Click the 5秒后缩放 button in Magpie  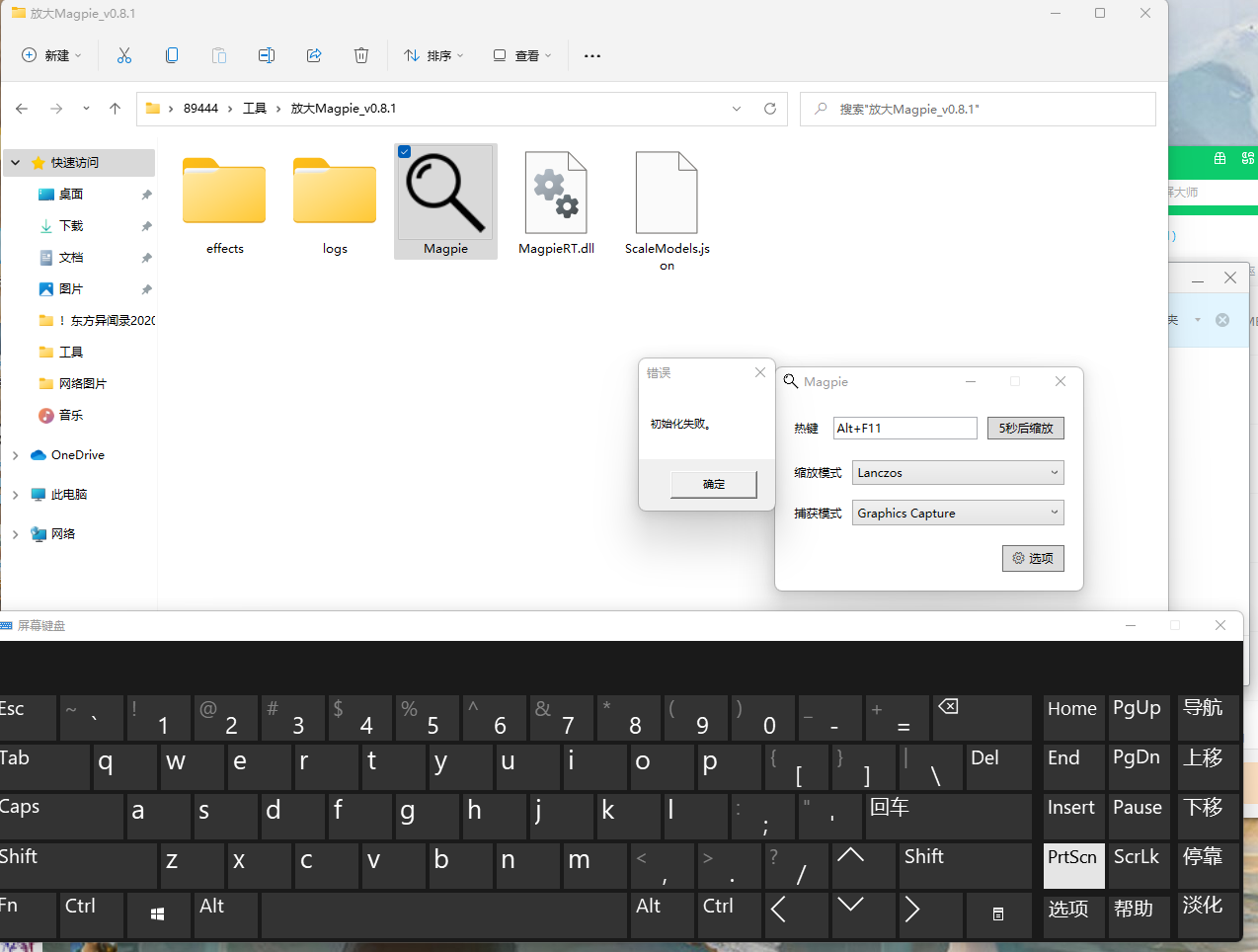pyautogui.click(x=1026, y=428)
